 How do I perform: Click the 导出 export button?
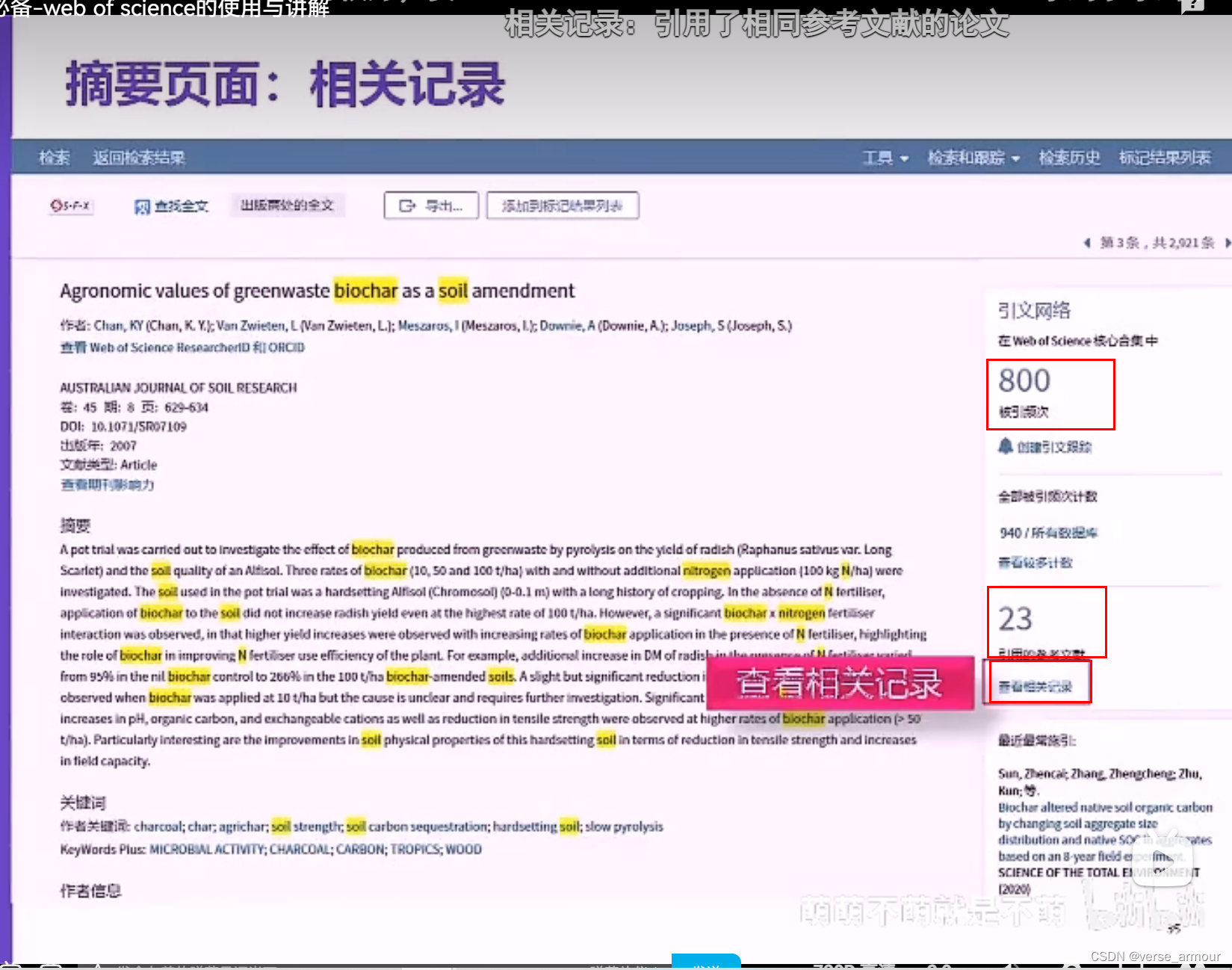point(431,206)
